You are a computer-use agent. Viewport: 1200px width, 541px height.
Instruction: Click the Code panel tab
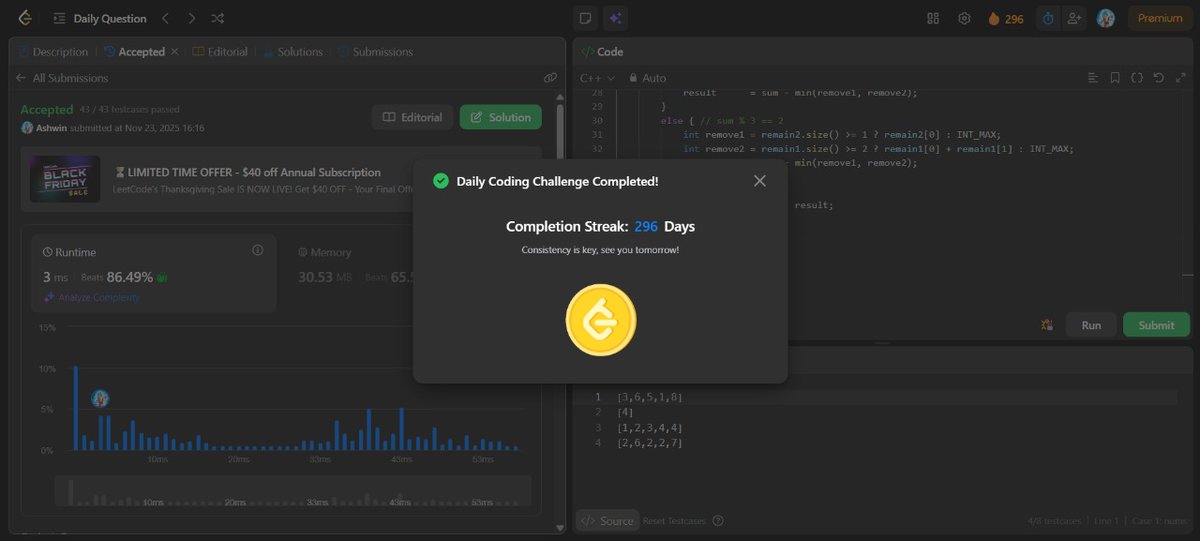(602, 52)
